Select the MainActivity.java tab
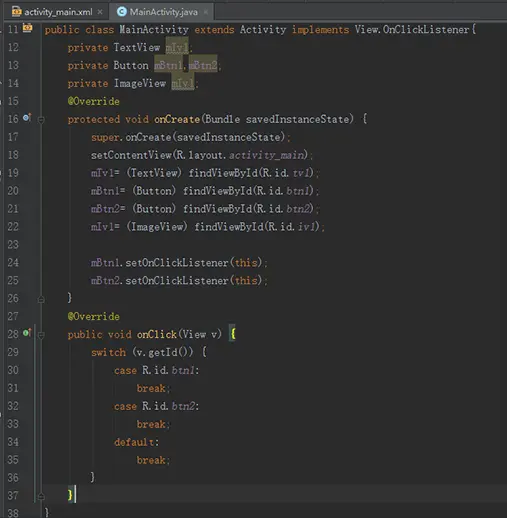The width and height of the screenshot is (507, 518). pyautogui.click(x=161, y=12)
